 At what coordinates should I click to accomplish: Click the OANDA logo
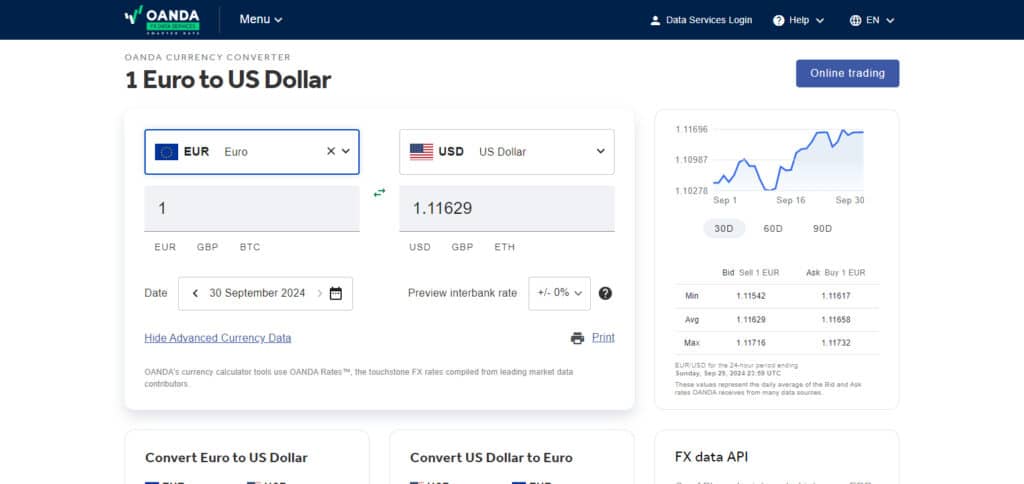click(162, 20)
